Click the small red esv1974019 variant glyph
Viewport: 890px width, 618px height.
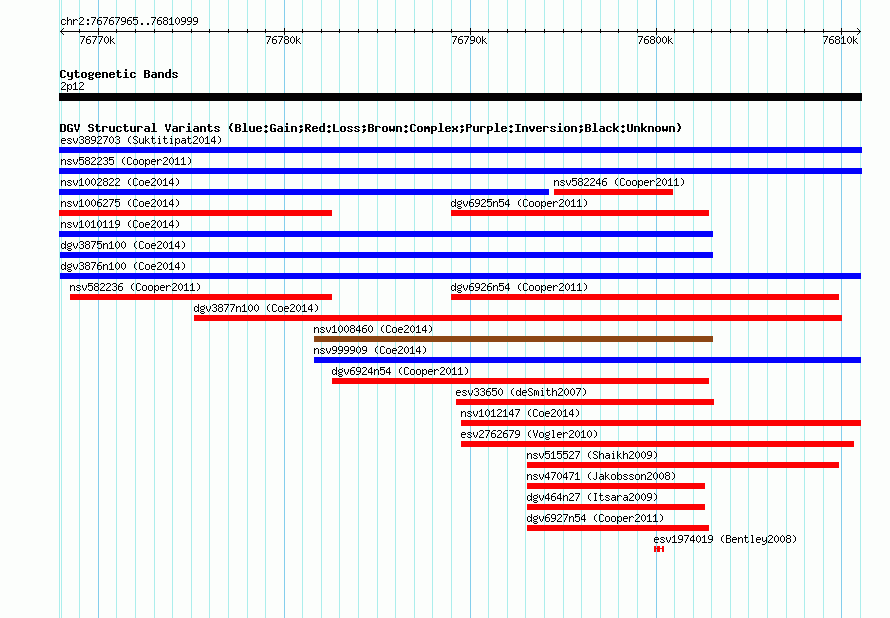(658, 549)
